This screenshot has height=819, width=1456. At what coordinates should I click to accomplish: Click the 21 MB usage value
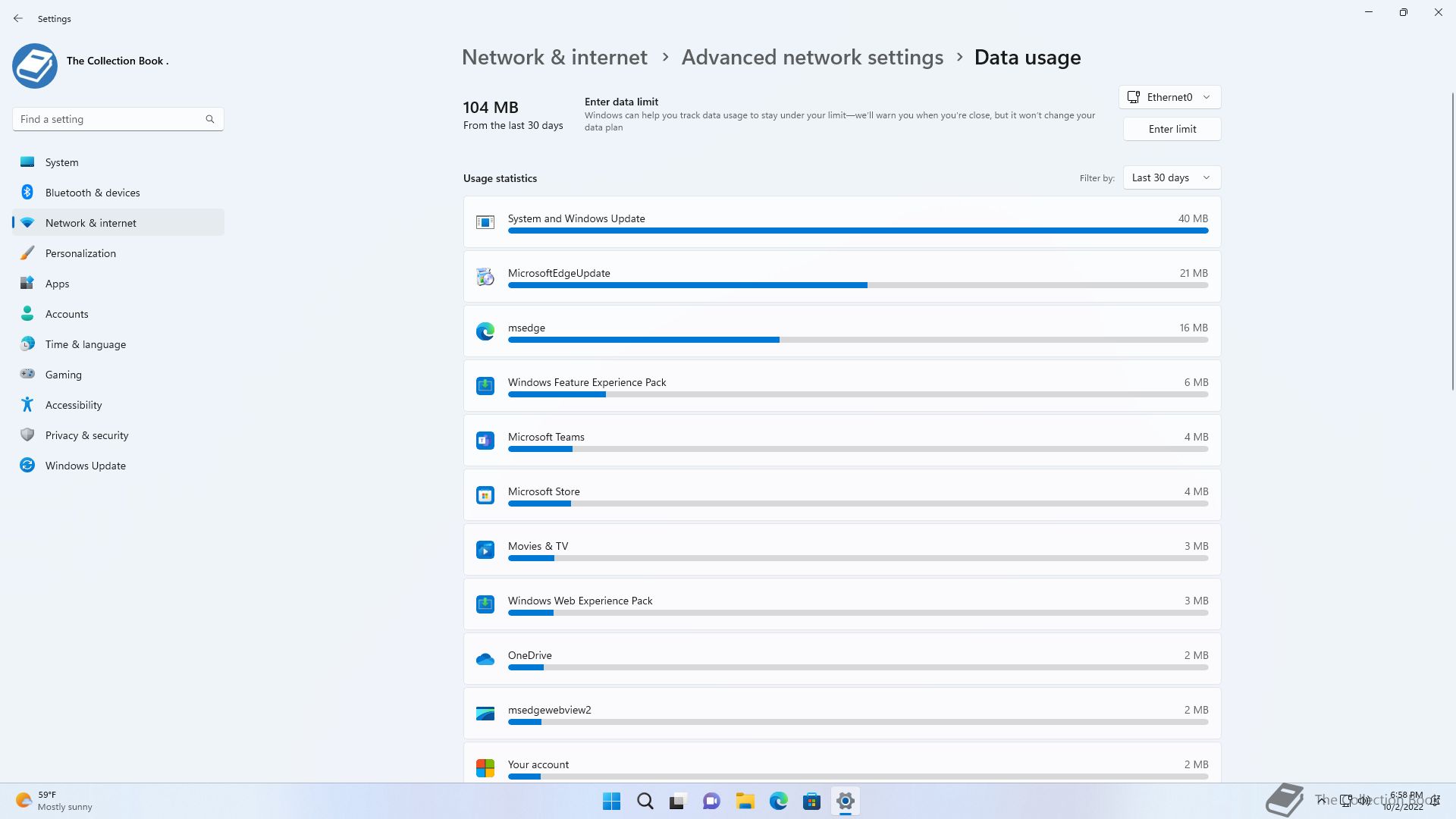point(1194,273)
